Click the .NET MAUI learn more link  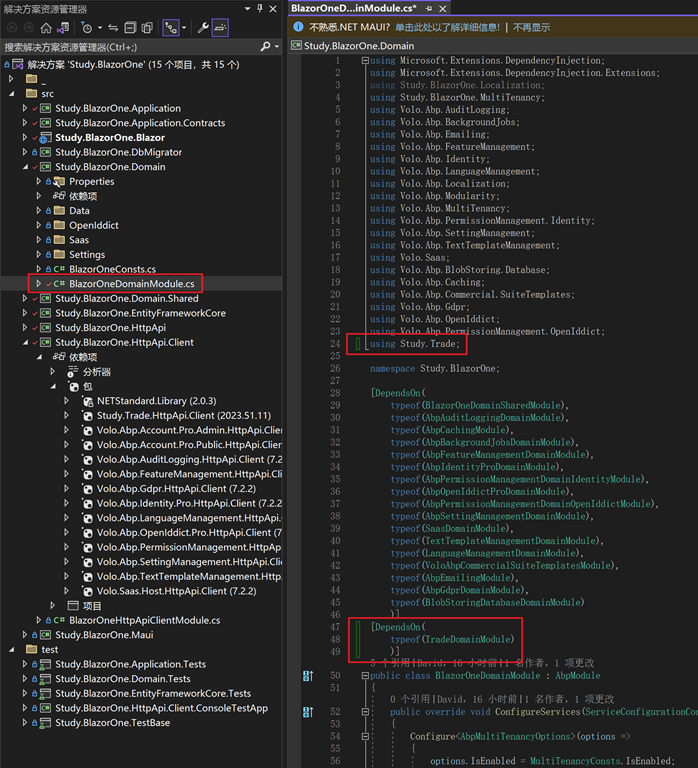tap(447, 27)
